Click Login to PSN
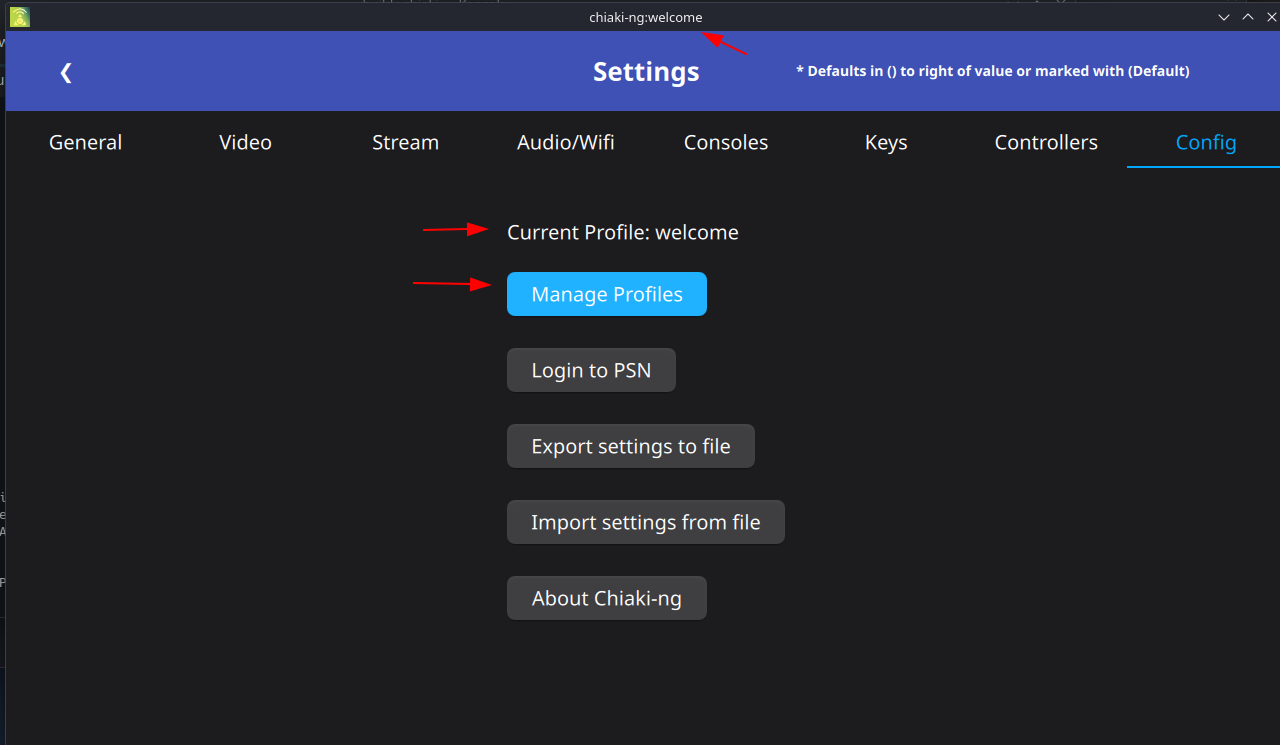 click(x=591, y=370)
